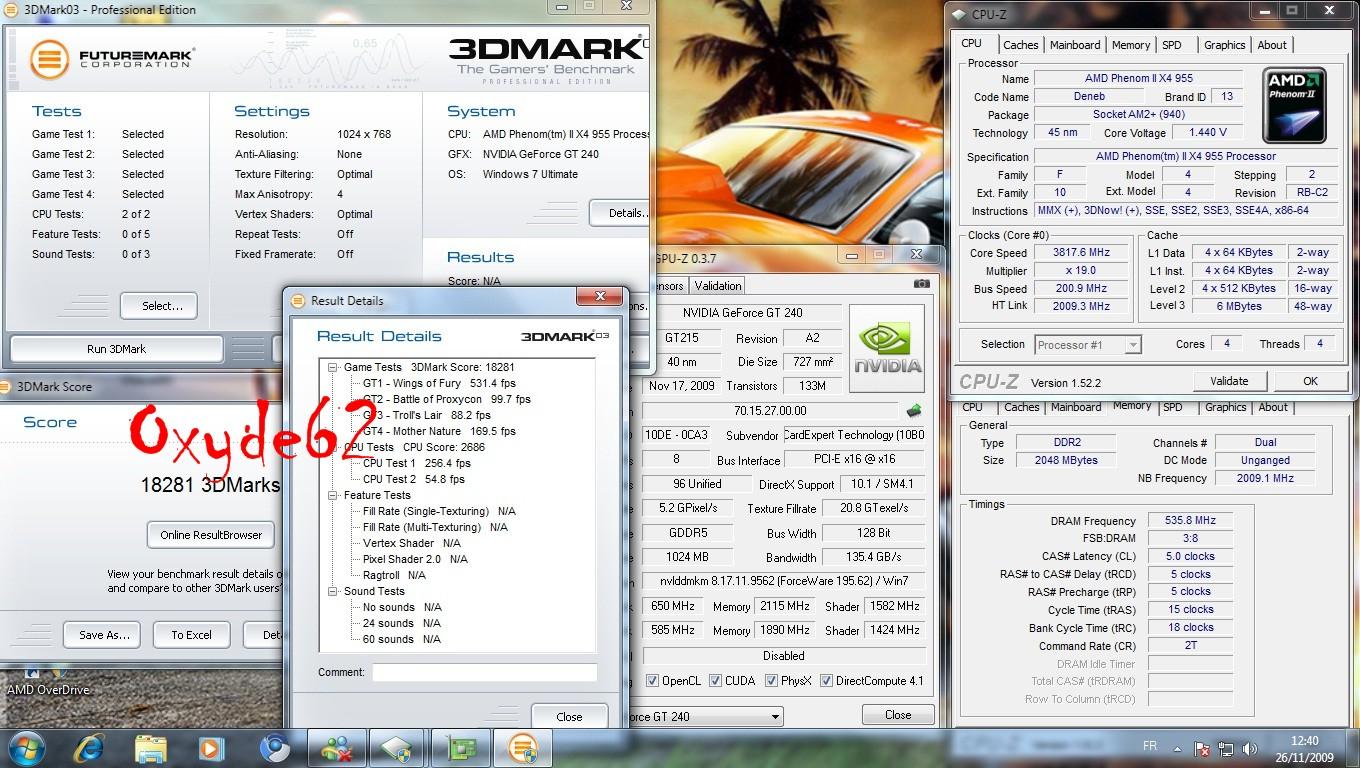Viewport: 1360px width, 768px height.
Task: Switch to Validation tab in GPU-Z
Action: 718,285
